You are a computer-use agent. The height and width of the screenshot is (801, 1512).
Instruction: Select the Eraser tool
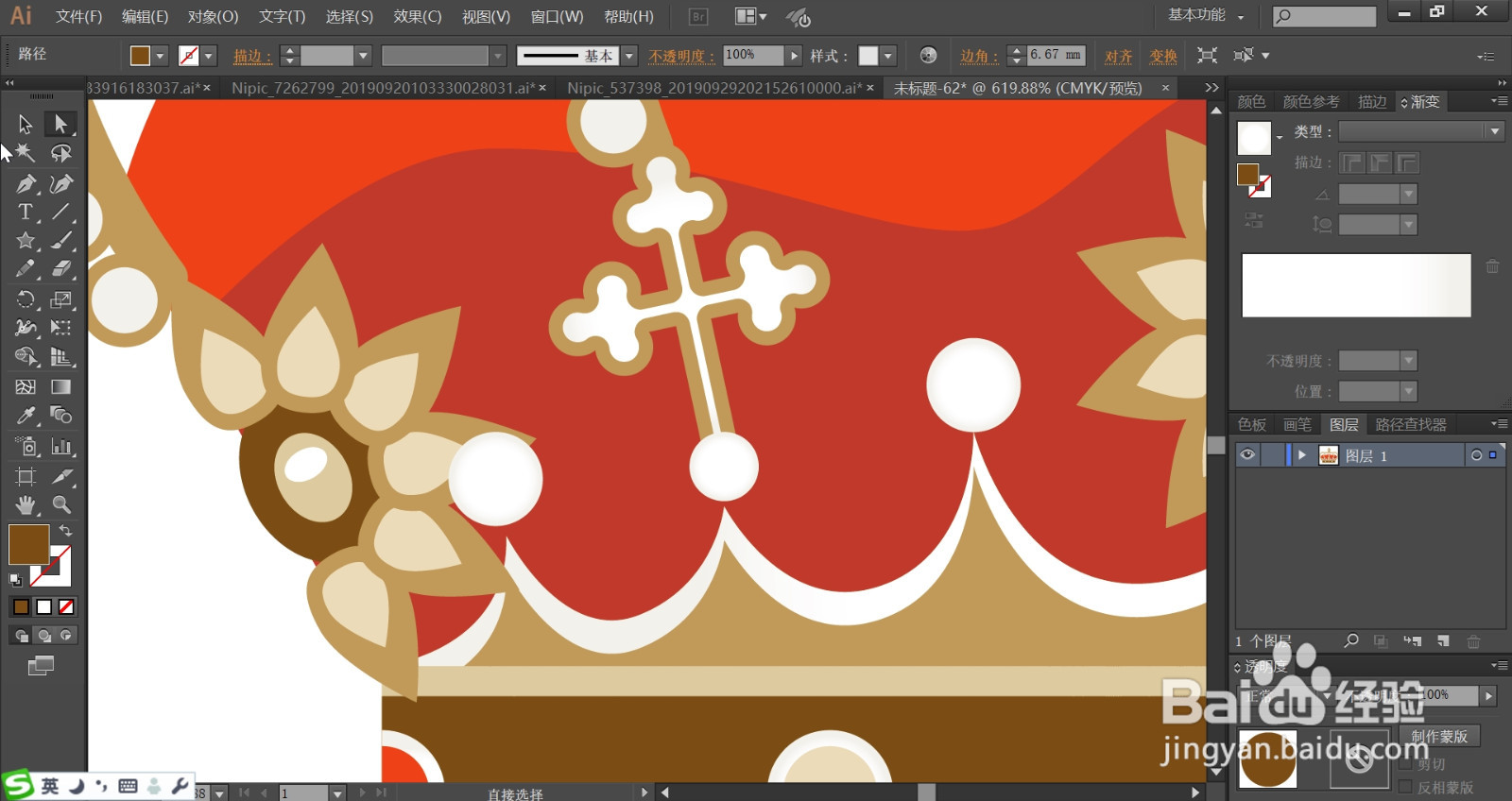(61, 269)
